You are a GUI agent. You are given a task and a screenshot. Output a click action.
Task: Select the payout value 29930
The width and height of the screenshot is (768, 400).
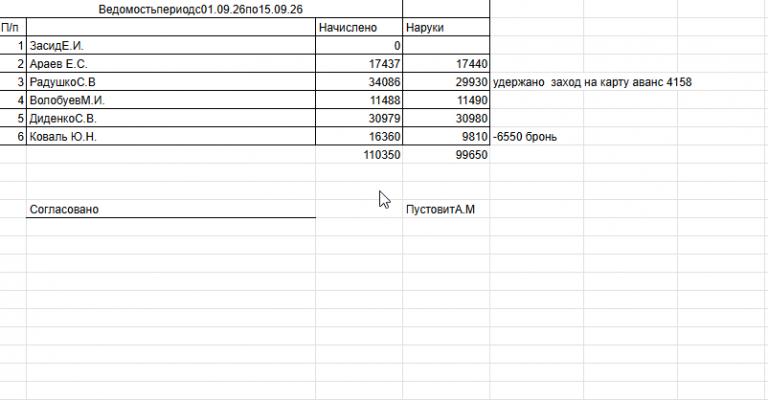pos(446,82)
